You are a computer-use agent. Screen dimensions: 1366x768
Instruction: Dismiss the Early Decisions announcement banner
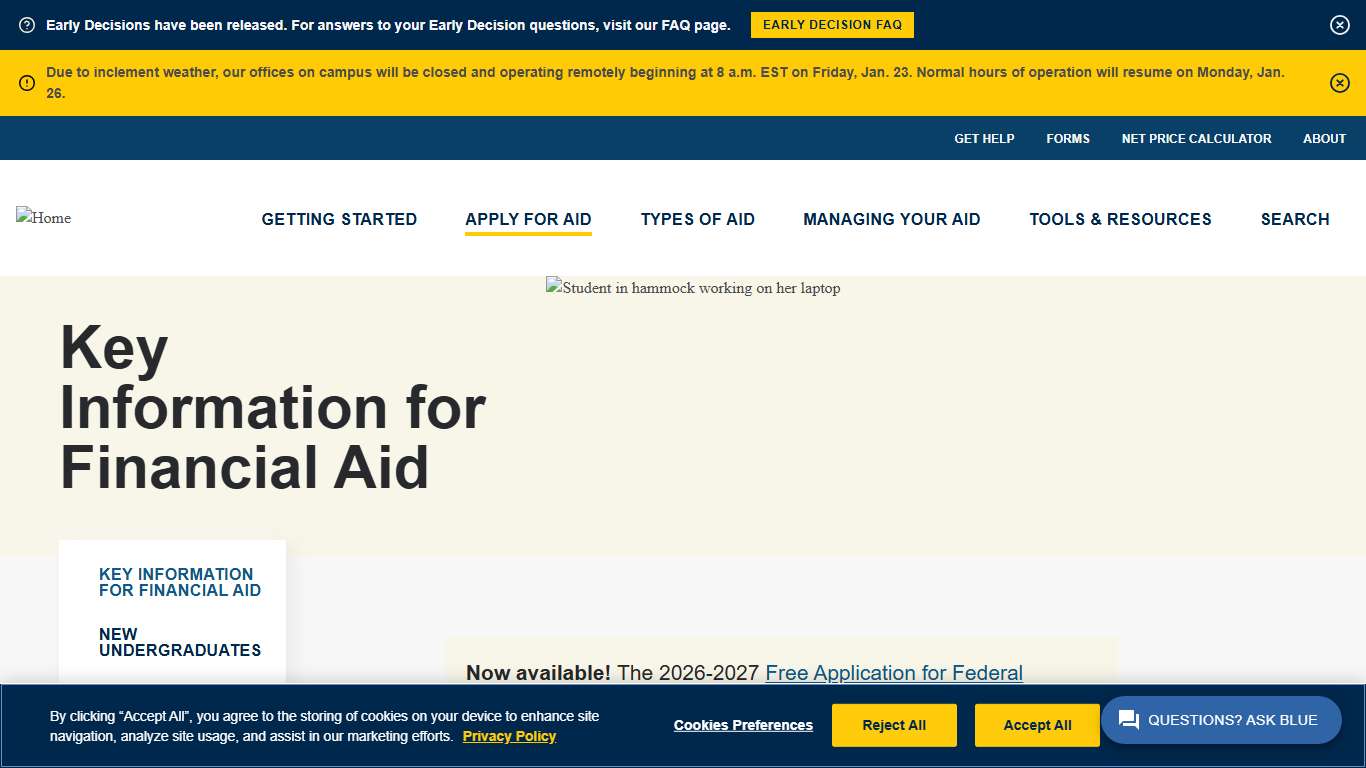[x=1339, y=25]
